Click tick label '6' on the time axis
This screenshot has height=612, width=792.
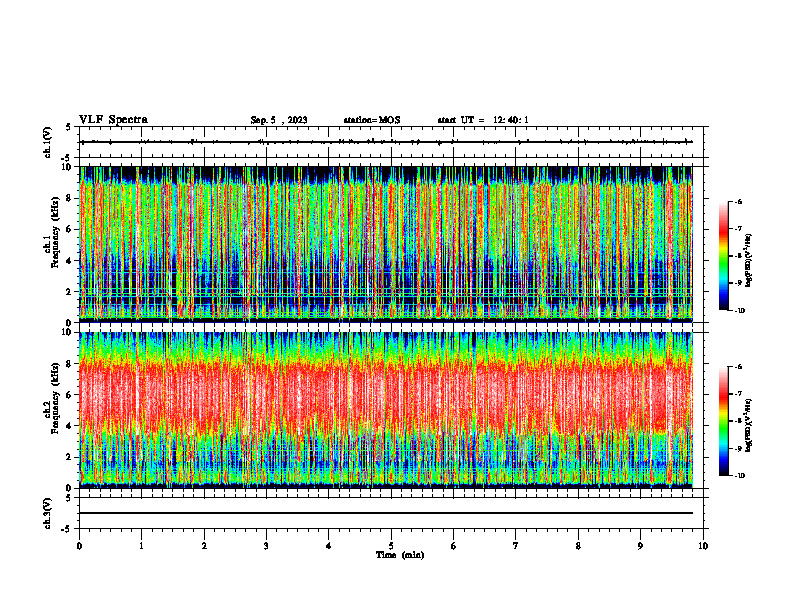tap(453, 546)
